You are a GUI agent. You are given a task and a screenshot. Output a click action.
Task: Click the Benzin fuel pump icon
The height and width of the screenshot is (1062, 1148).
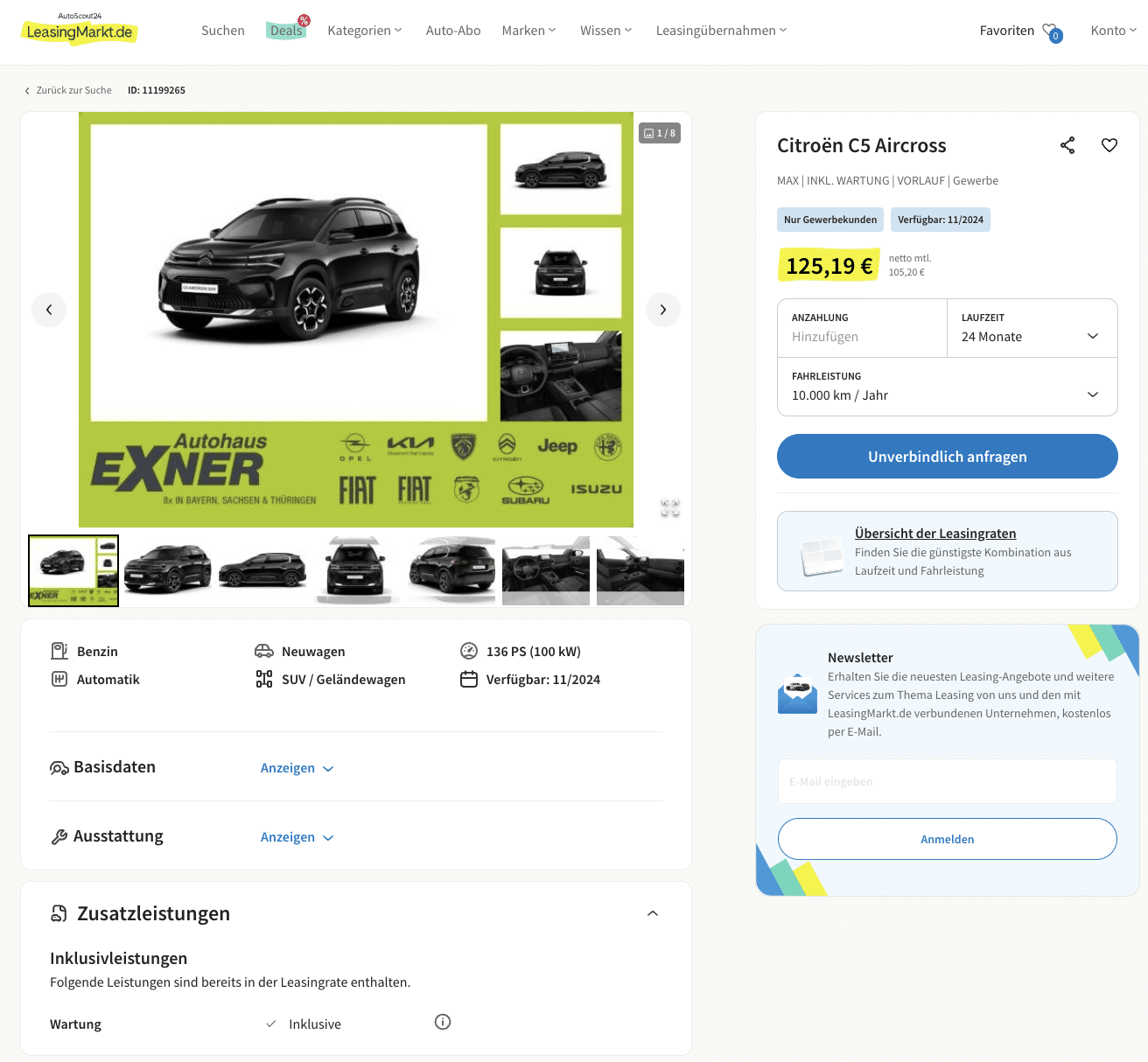pos(59,651)
